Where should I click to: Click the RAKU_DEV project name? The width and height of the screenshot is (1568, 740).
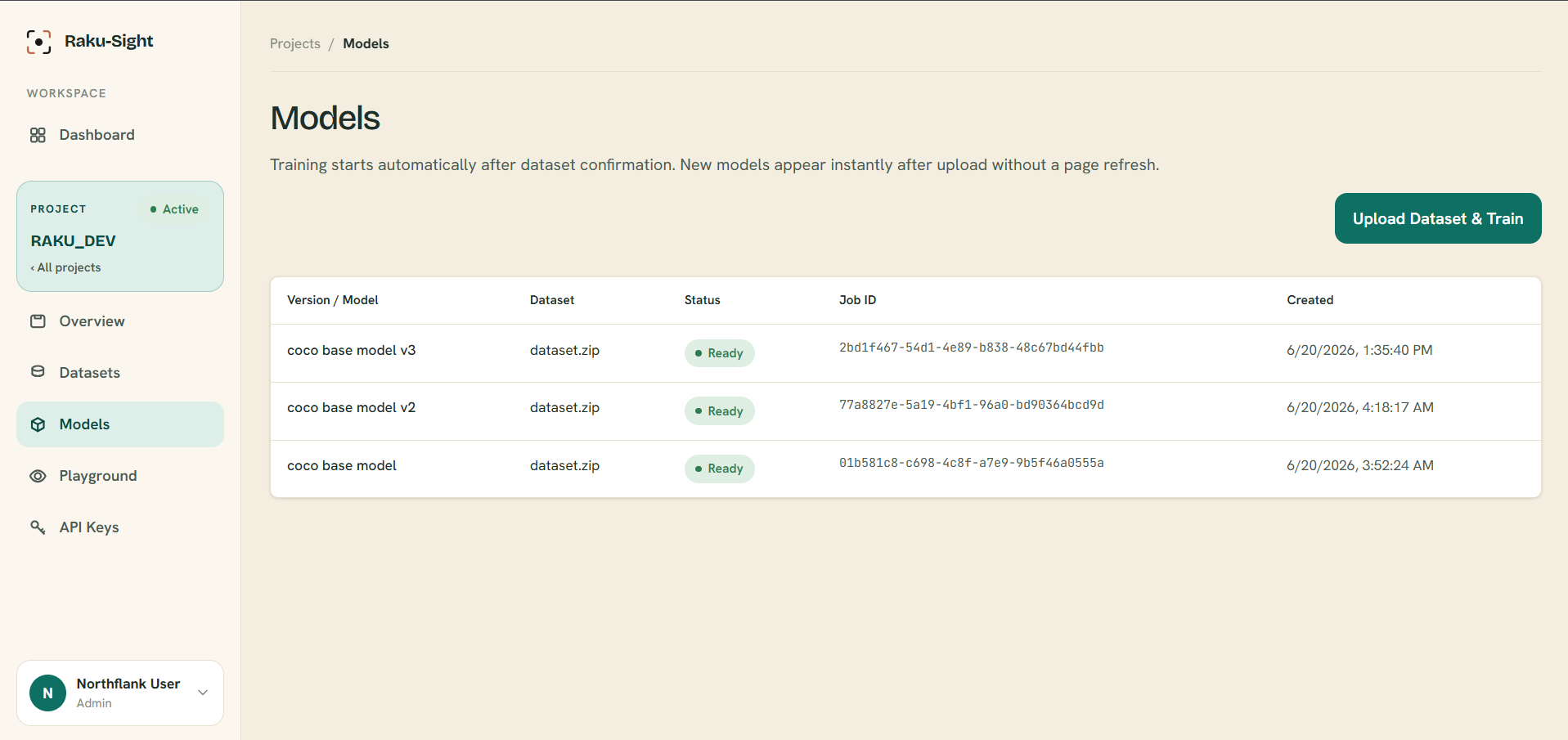74,241
